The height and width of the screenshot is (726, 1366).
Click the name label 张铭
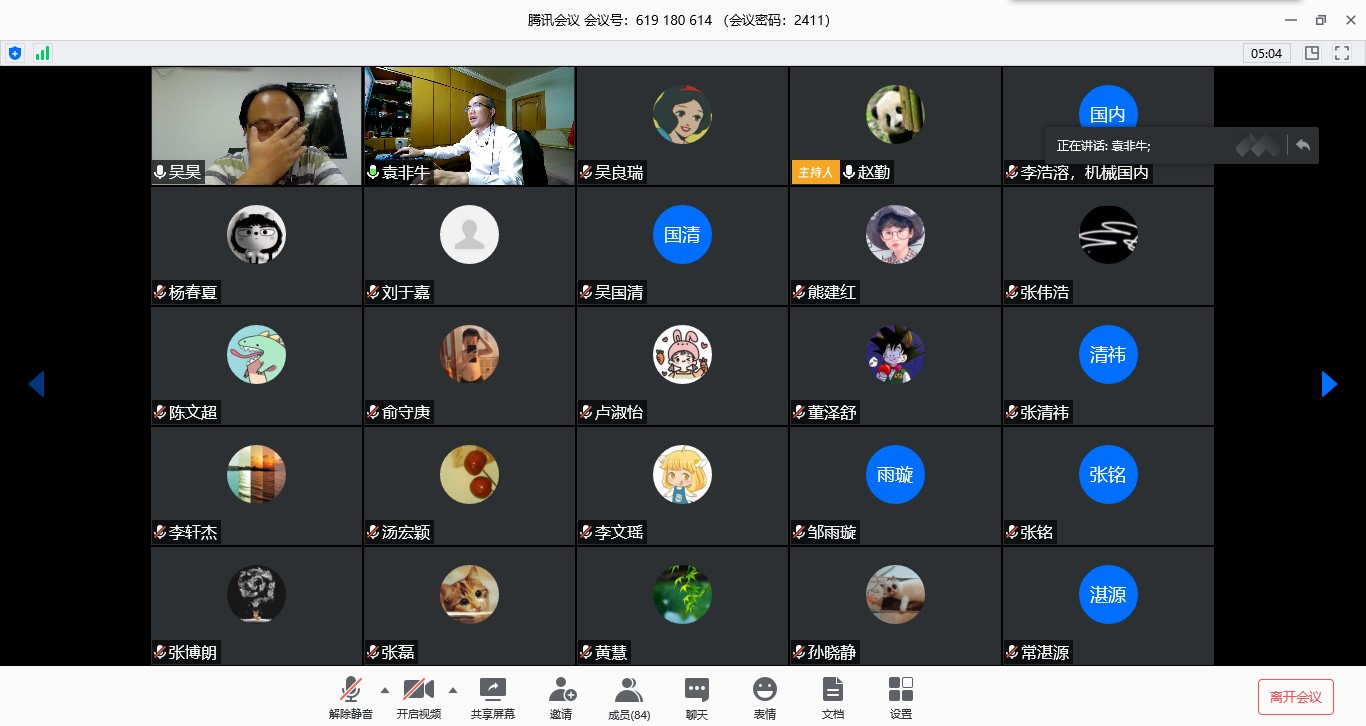(x=1037, y=532)
